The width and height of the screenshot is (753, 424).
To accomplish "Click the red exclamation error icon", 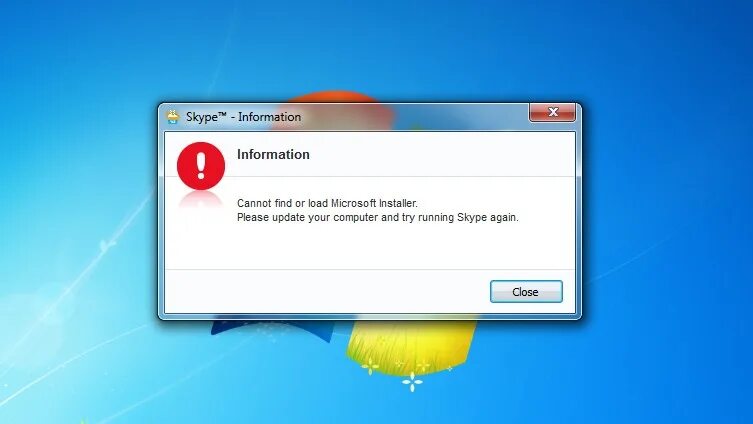I will click(201, 166).
